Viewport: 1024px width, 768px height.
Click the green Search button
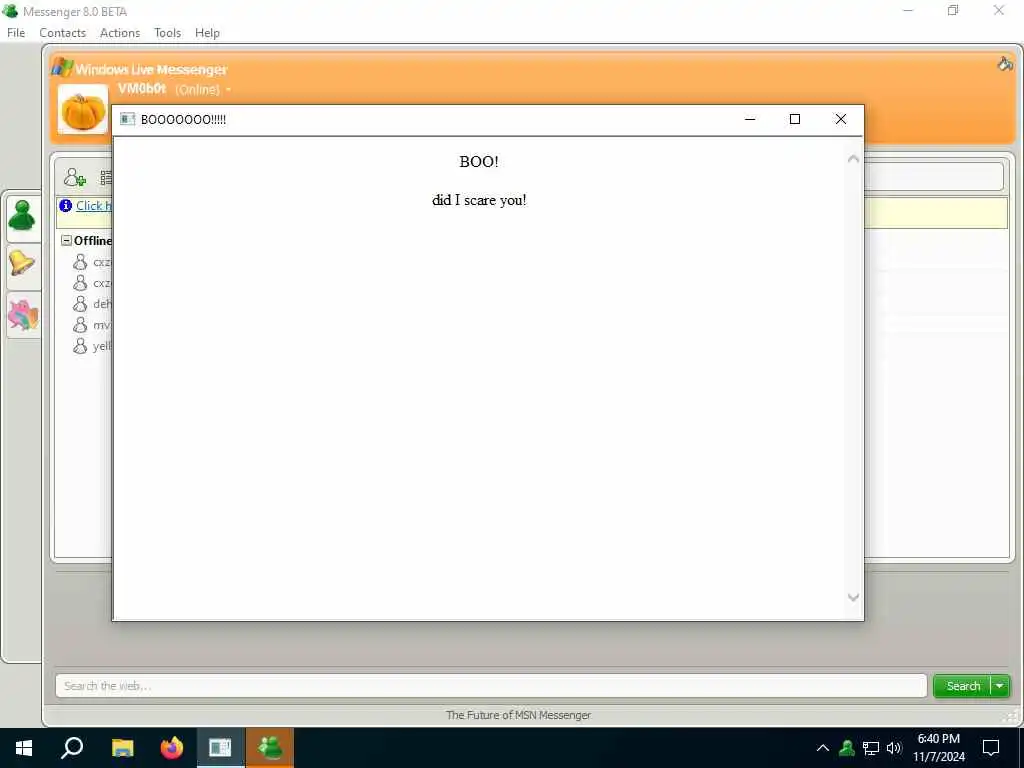963,686
